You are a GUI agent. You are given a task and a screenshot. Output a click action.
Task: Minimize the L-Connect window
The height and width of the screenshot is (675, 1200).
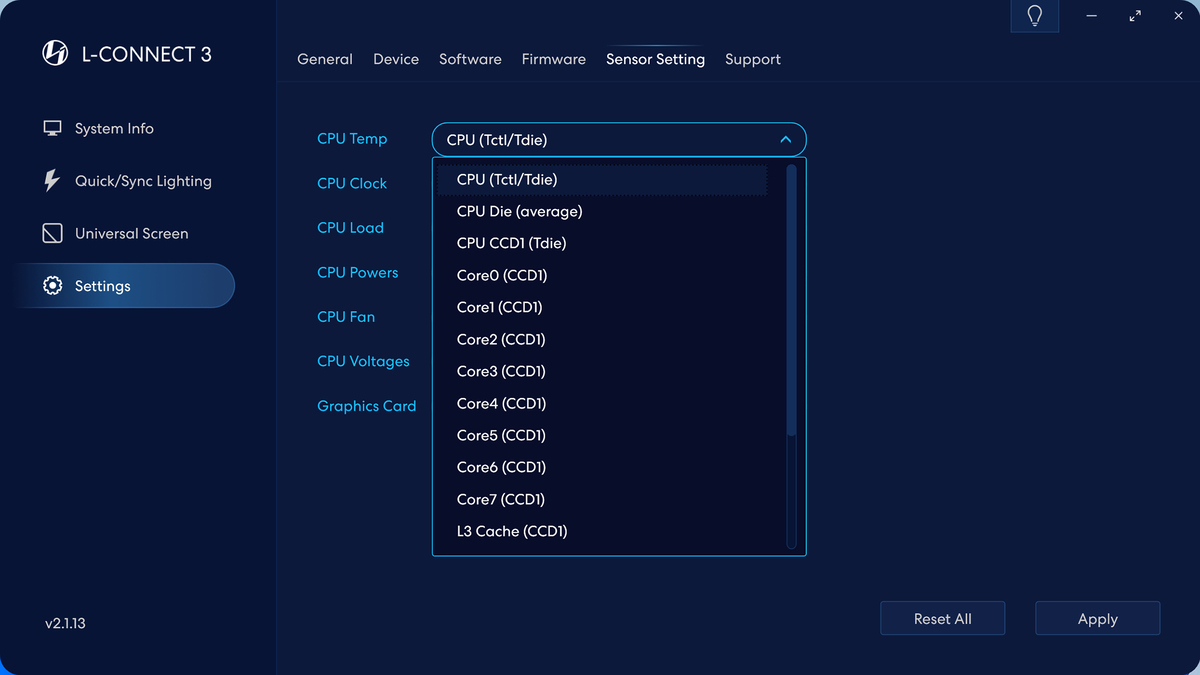coord(1090,16)
